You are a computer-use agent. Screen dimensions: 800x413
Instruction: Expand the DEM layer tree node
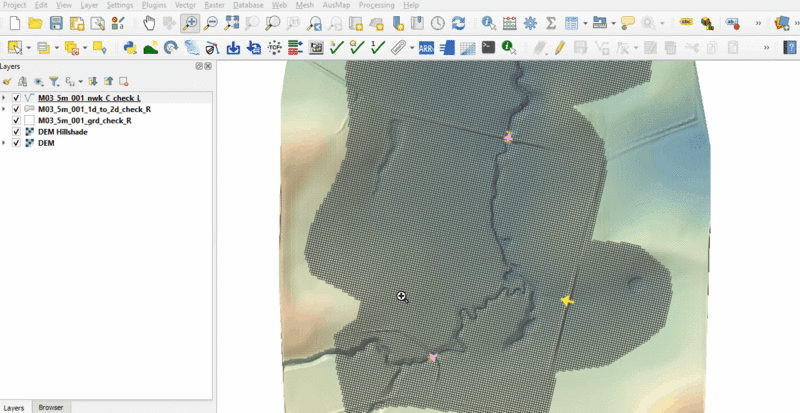[5, 143]
